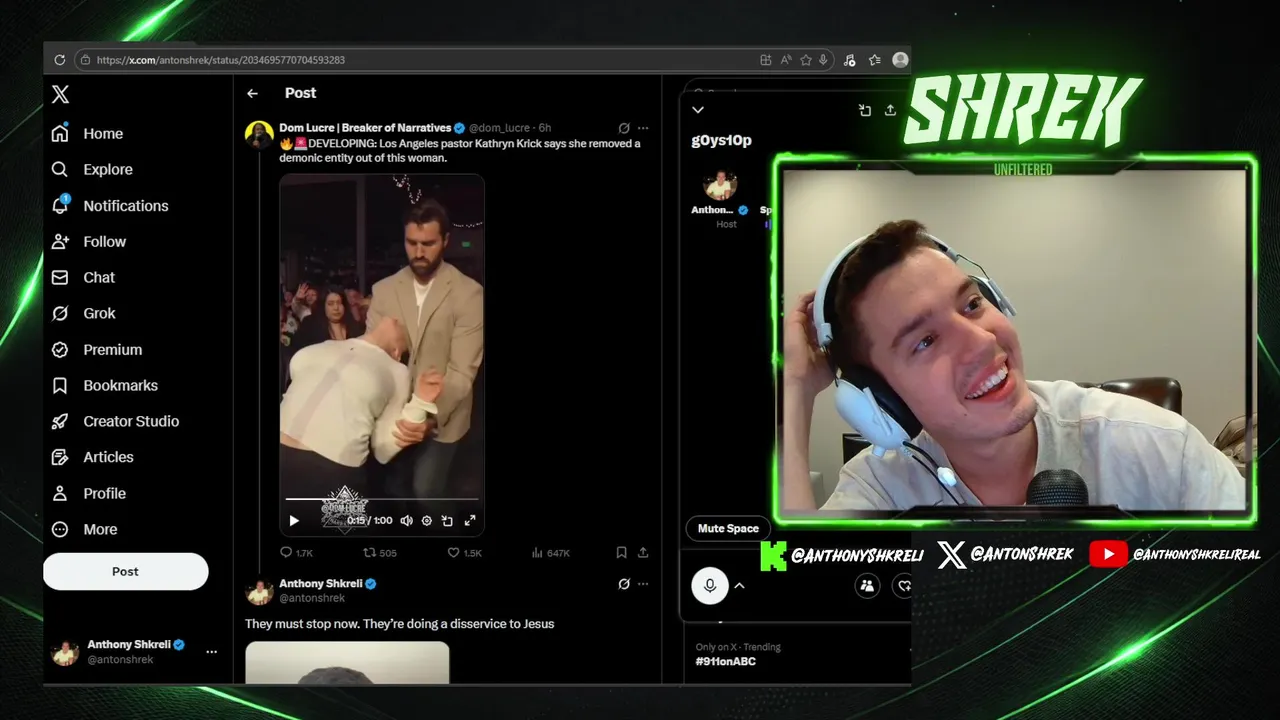Open Dom Lucre | Breaker of Narratives profile name
The width and height of the screenshot is (1280, 720).
(365, 128)
